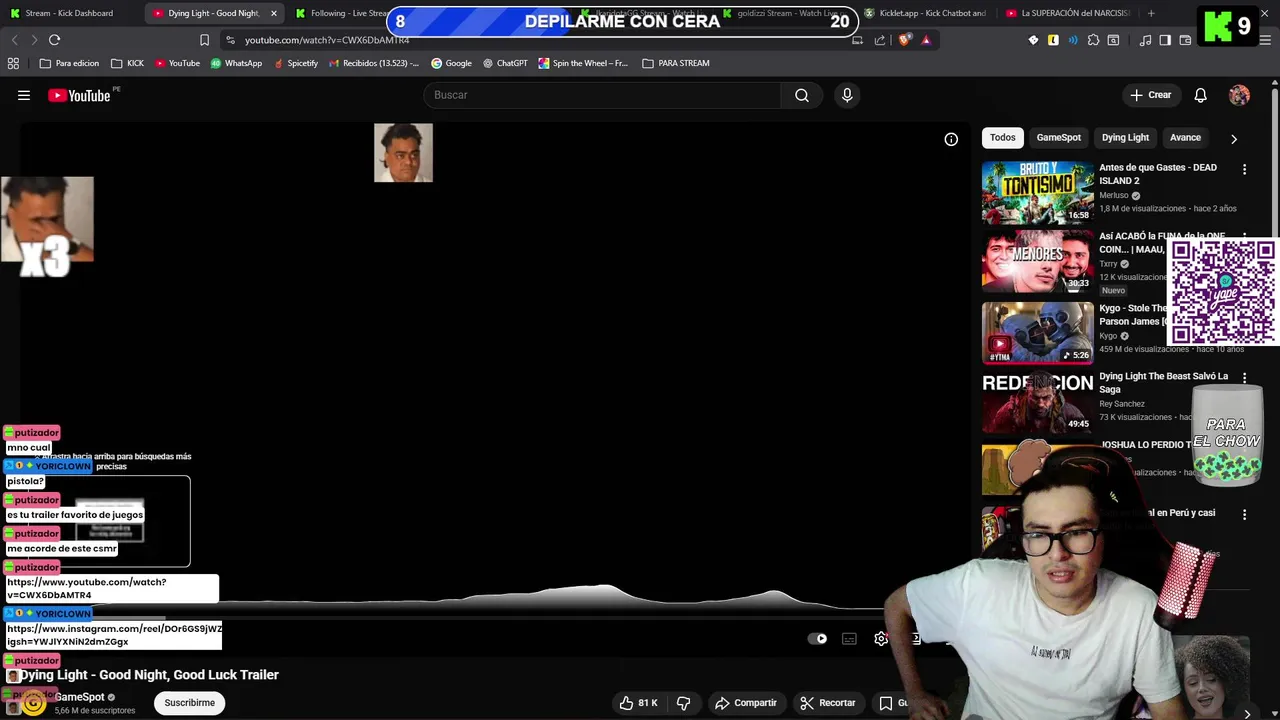
Task: Open the GameSpot channel name
Action: (80, 697)
